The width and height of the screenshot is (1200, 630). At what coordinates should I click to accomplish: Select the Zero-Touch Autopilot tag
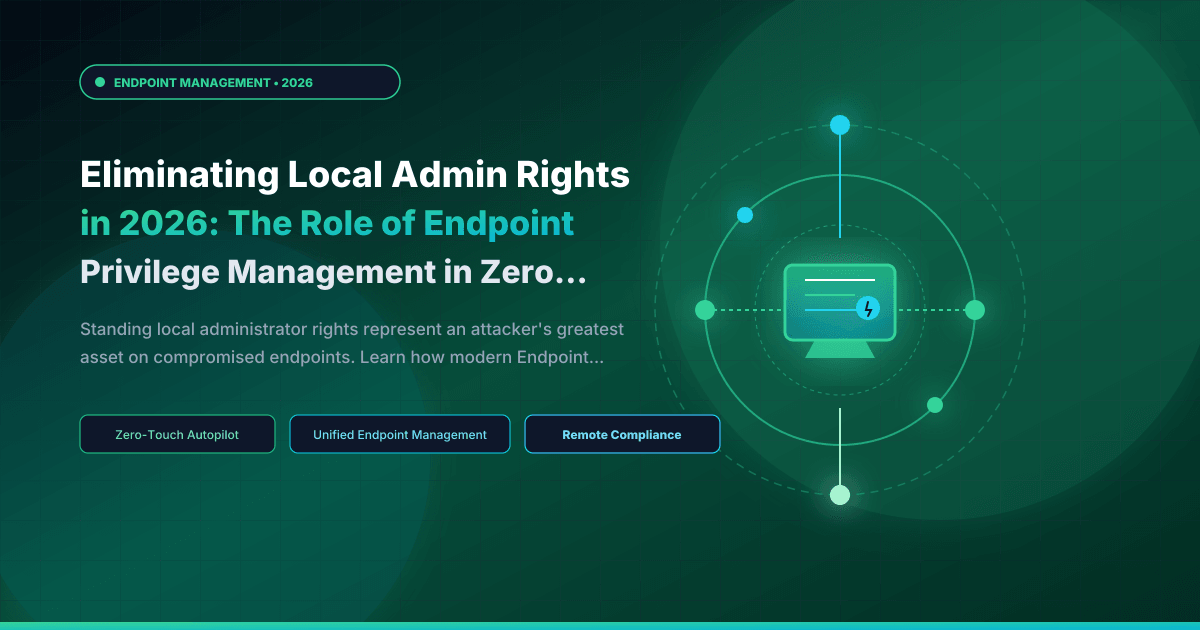177,435
